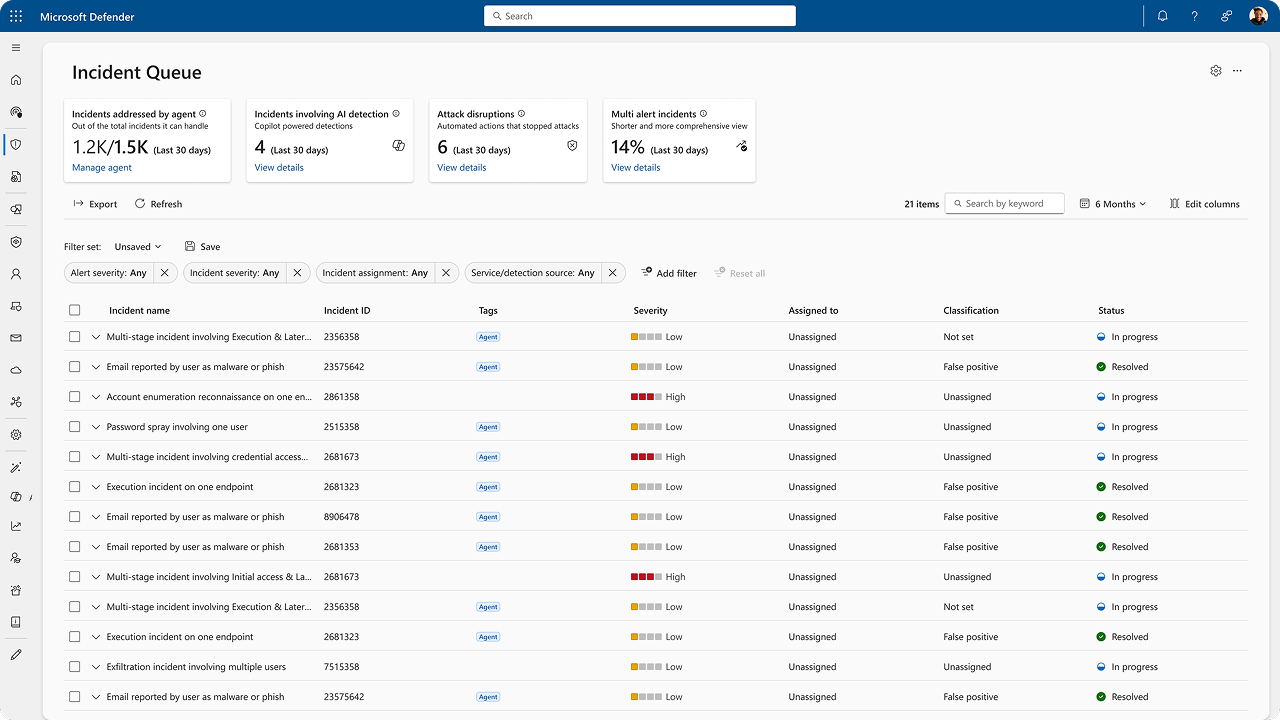Open the app launcher waffle icon

tap(16, 16)
